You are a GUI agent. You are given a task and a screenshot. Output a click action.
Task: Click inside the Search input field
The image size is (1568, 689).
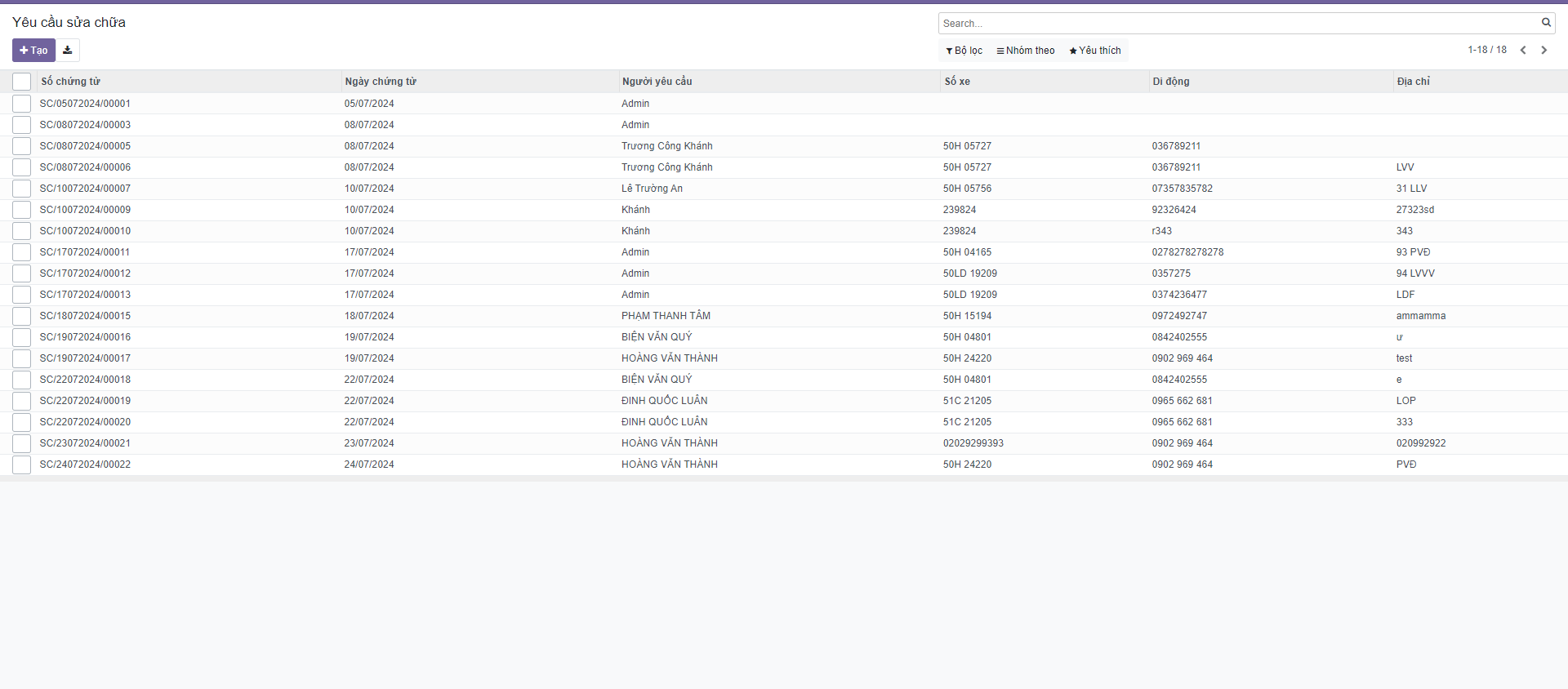click(x=1237, y=24)
